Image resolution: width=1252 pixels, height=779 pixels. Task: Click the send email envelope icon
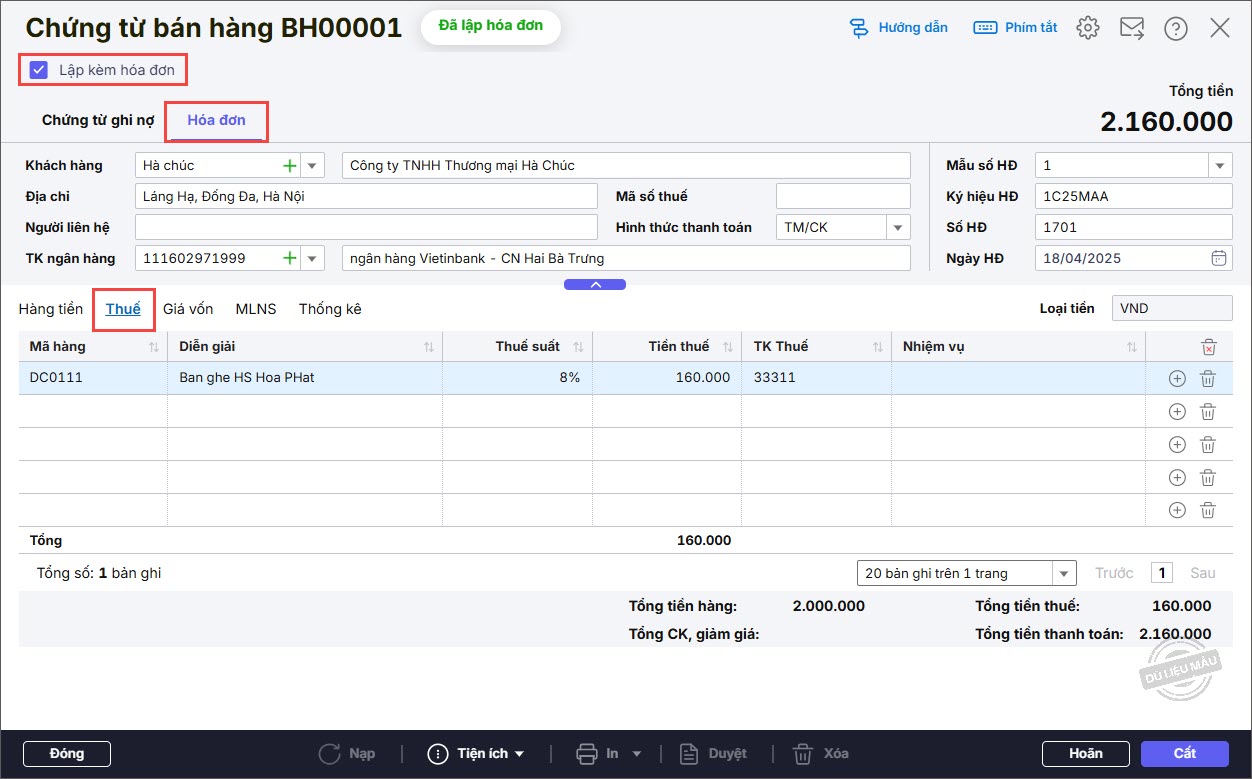point(1132,28)
